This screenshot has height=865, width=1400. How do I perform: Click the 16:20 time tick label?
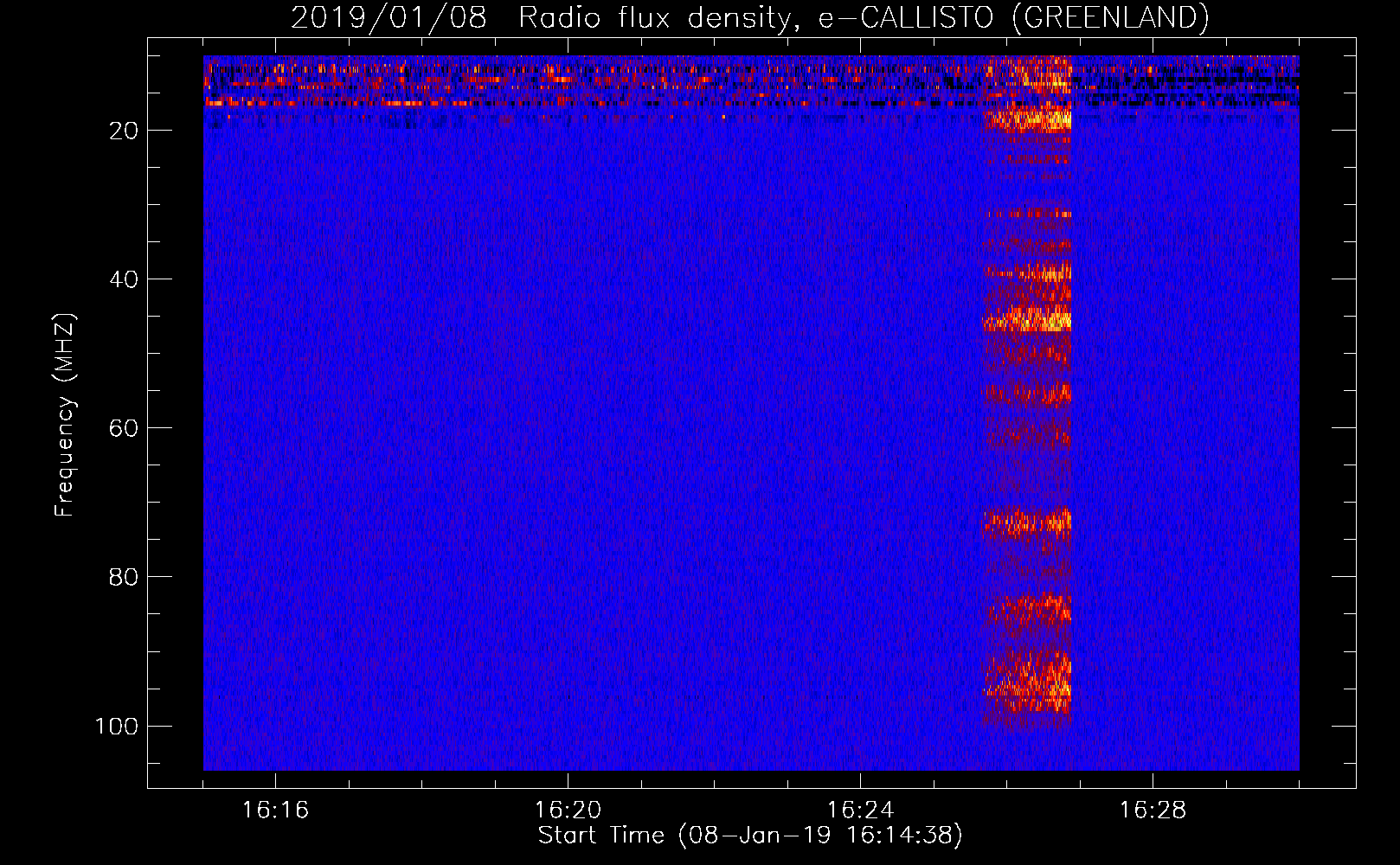[x=568, y=811]
